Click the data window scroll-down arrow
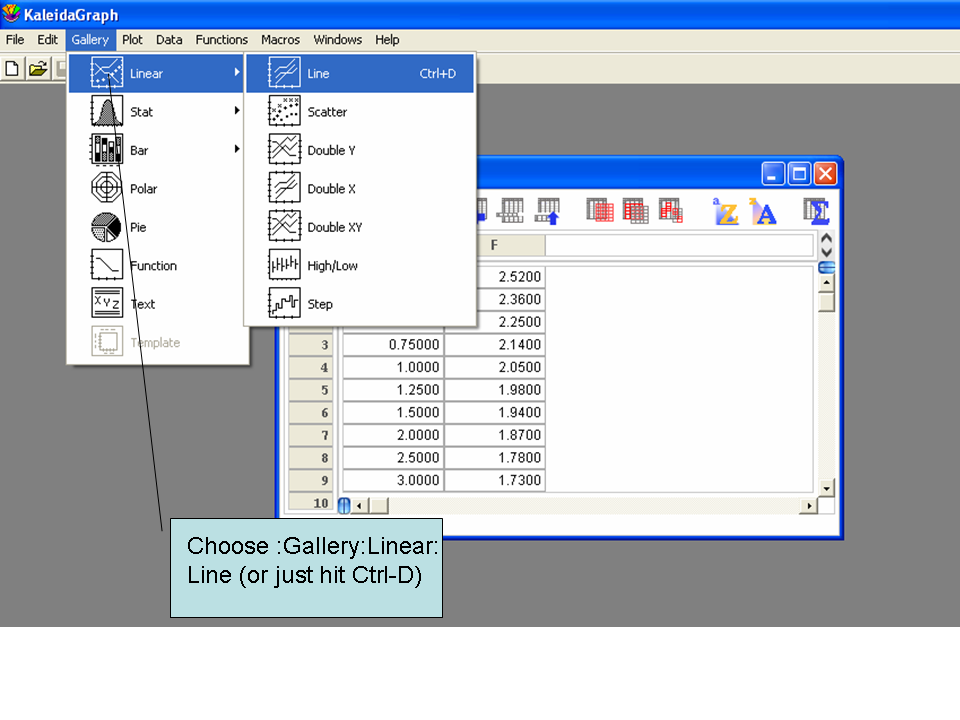Image resolution: width=960 pixels, height=720 pixels. pos(827,488)
